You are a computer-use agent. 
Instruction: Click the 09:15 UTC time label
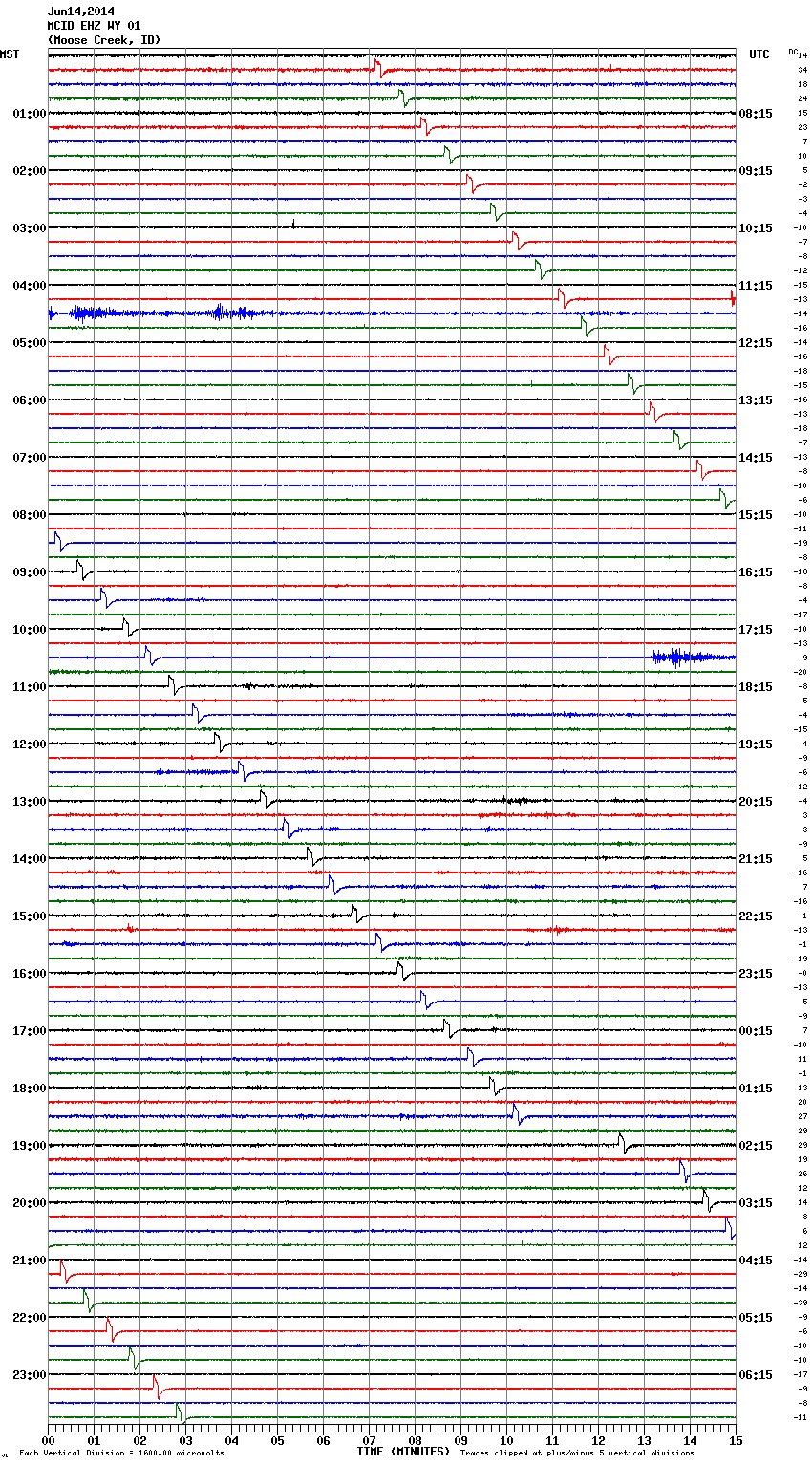point(756,171)
